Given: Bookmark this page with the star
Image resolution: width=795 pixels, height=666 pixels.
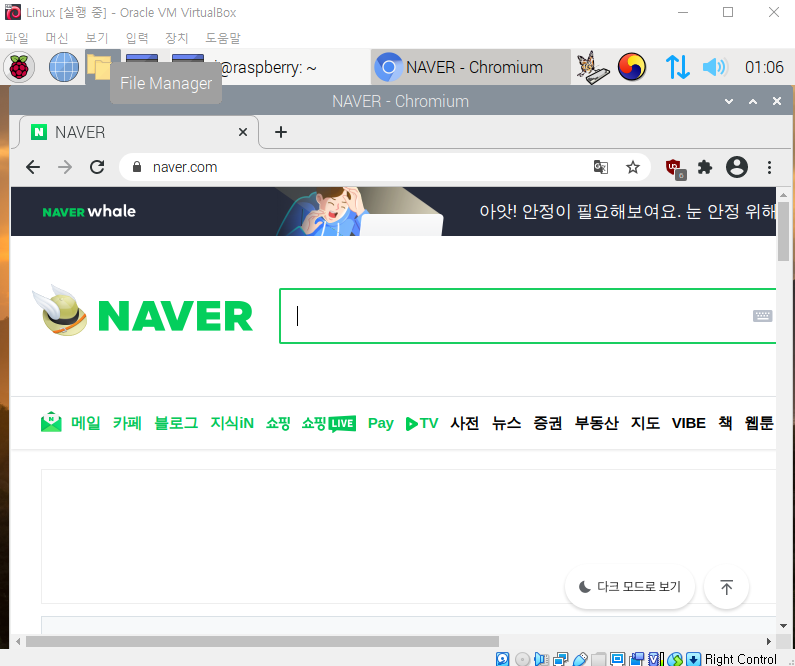Looking at the screenshot, I should coord(632,167).
